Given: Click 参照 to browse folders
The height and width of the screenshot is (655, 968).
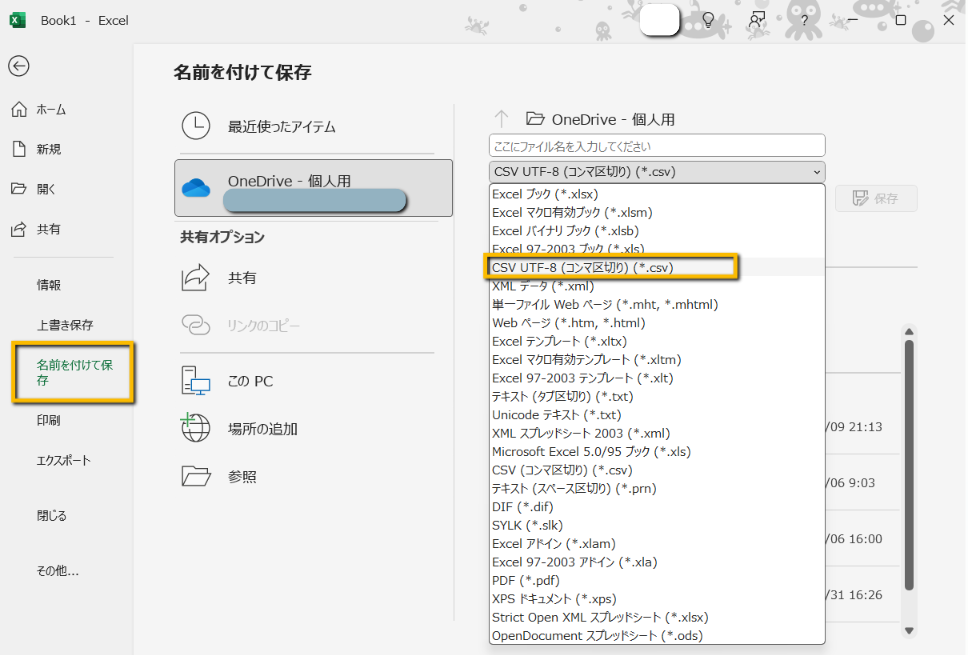Looking at the screenshot, I should pyautogui.click(x=242, y=477).
